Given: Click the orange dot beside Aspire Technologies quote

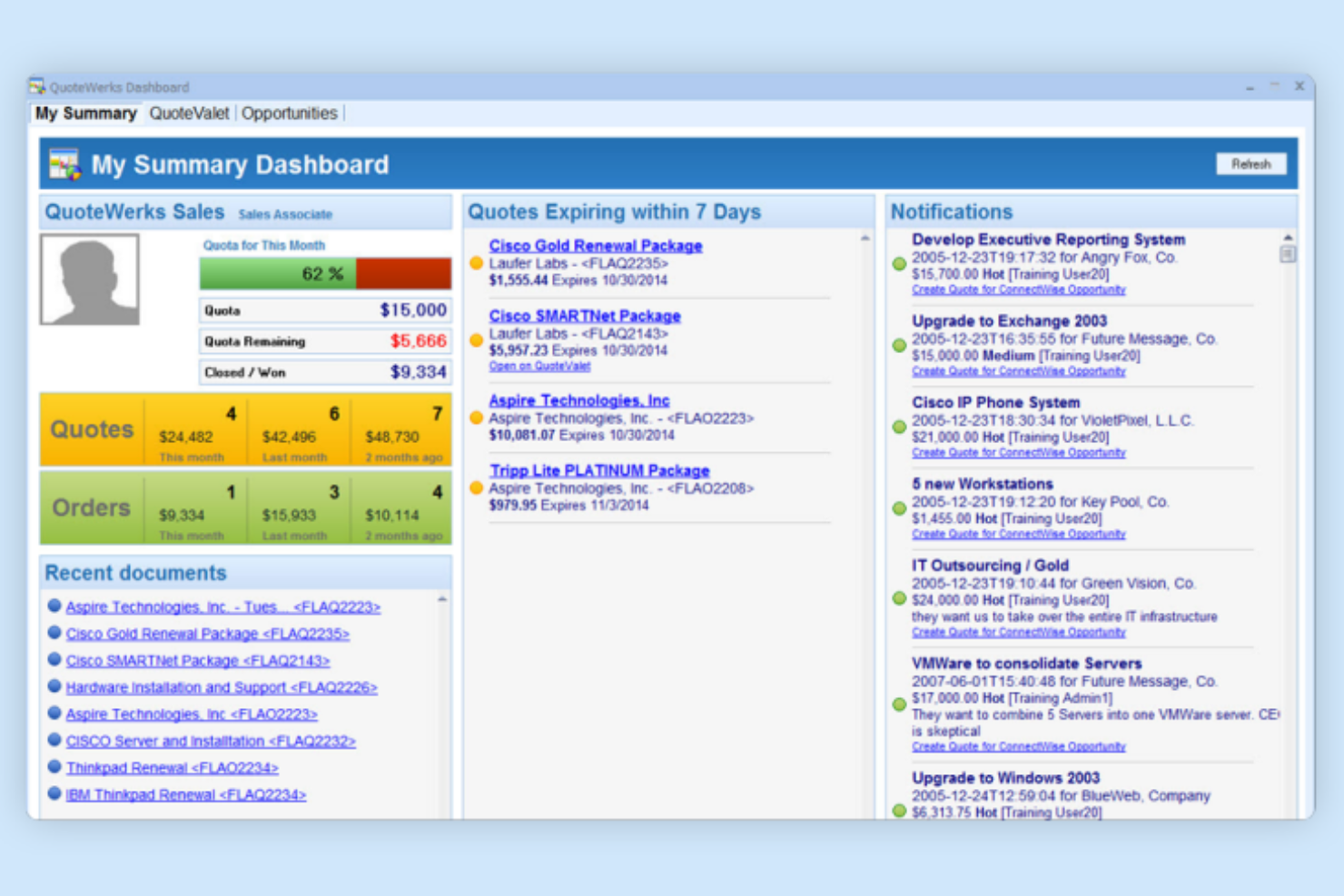Looking at the screenshot, I should tap(476, 418).
